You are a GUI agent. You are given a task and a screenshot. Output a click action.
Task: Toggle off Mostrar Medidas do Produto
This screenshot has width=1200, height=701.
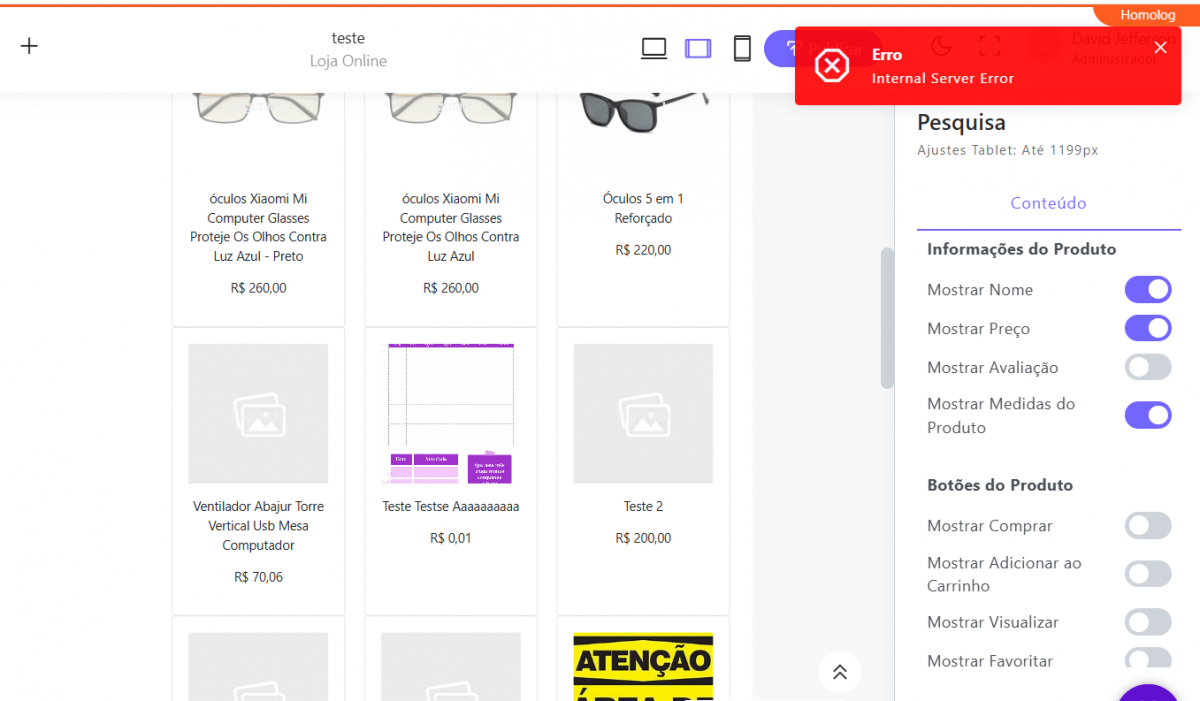tap(1148, 416)
